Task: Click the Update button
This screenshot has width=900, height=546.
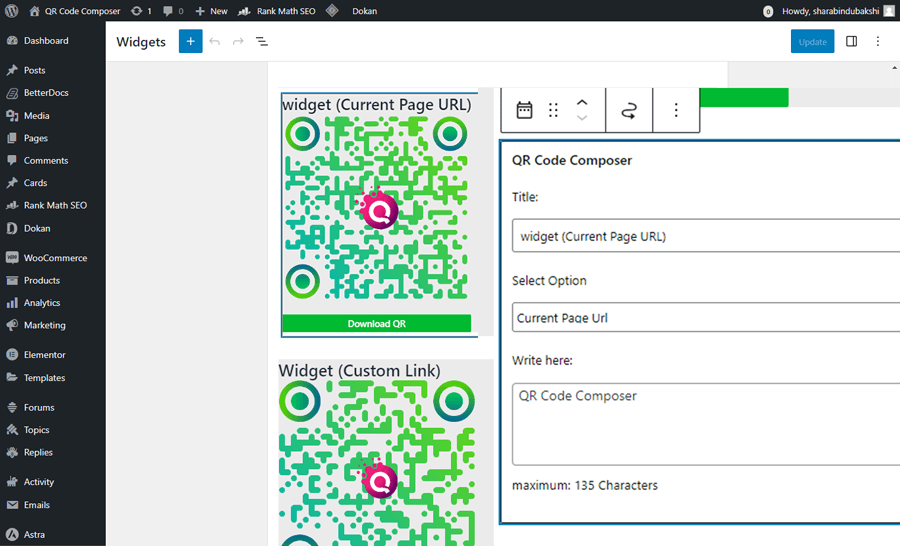Action: [x=812, y=42]
